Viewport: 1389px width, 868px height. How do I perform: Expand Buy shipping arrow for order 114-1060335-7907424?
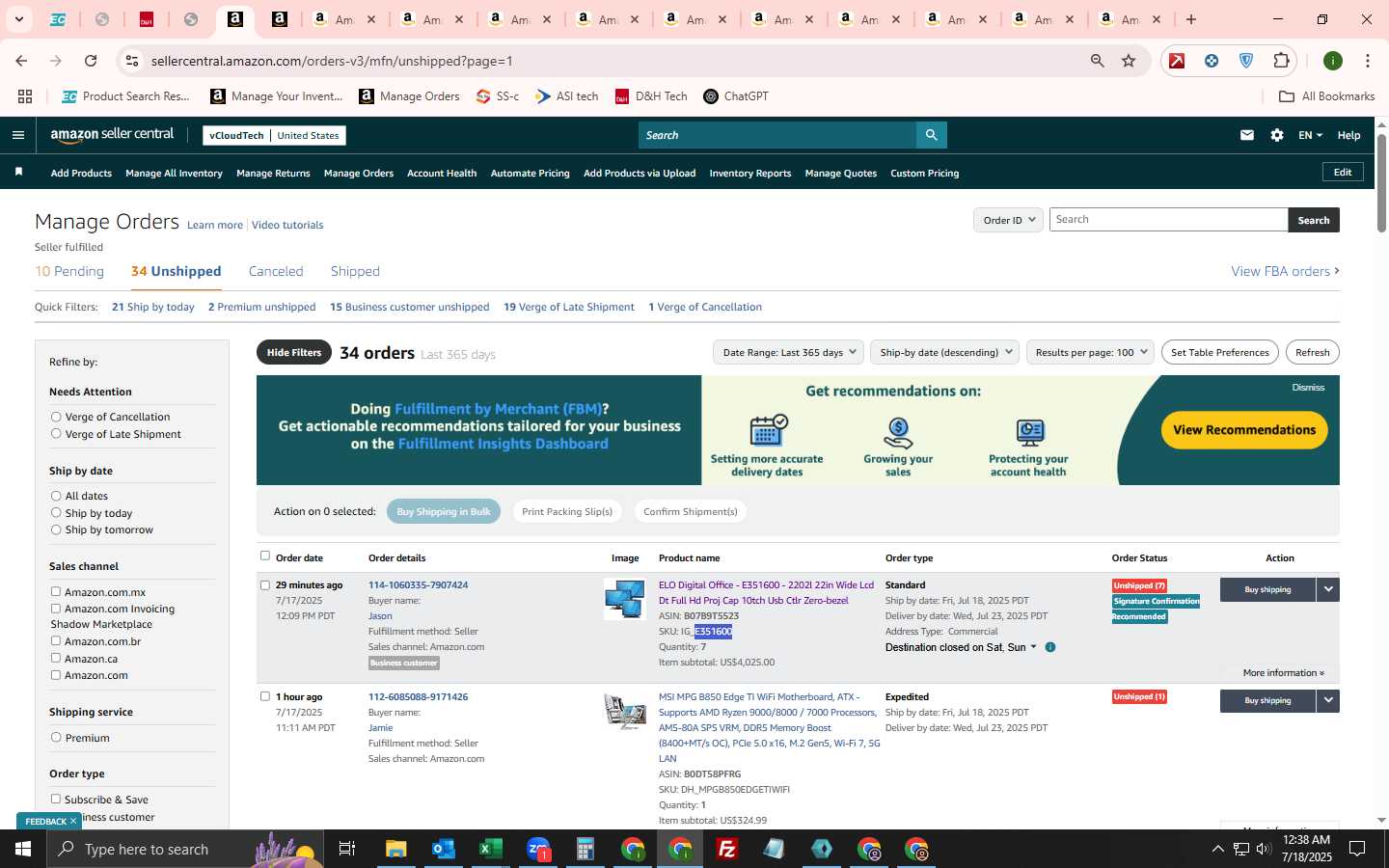click(x=1328, y=589)
